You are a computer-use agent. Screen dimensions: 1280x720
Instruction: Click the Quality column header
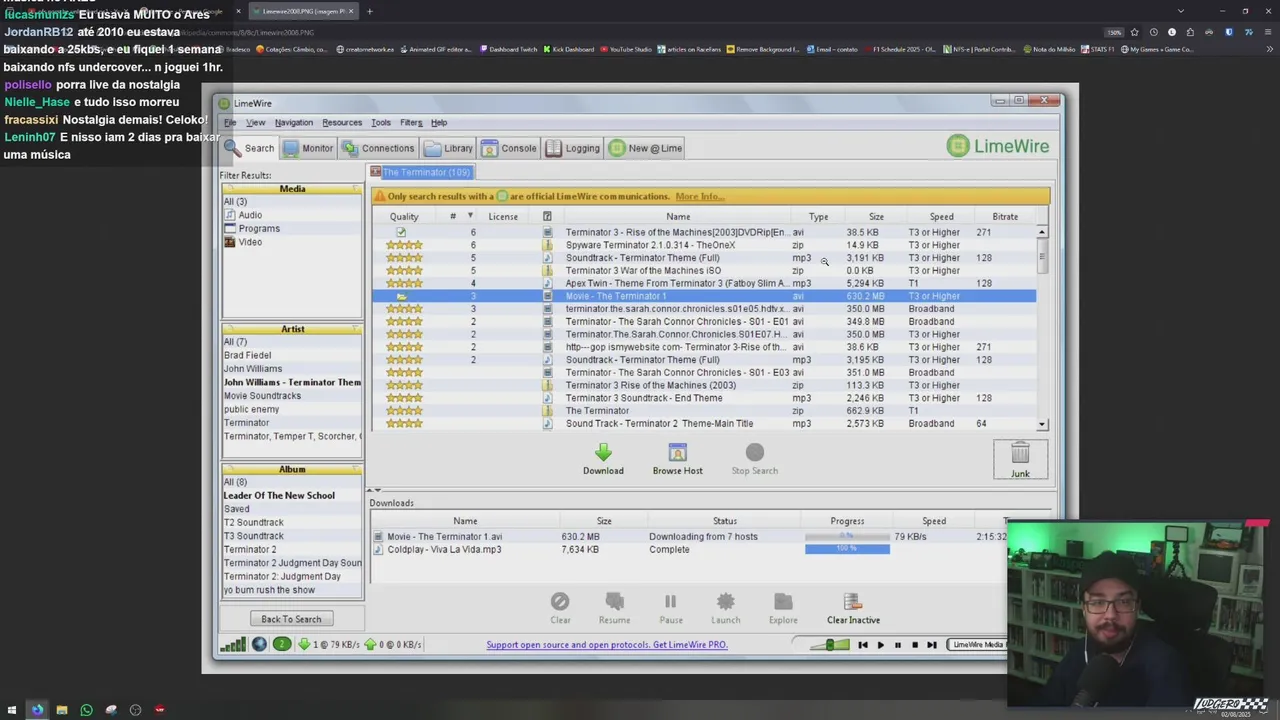point(404,216)
